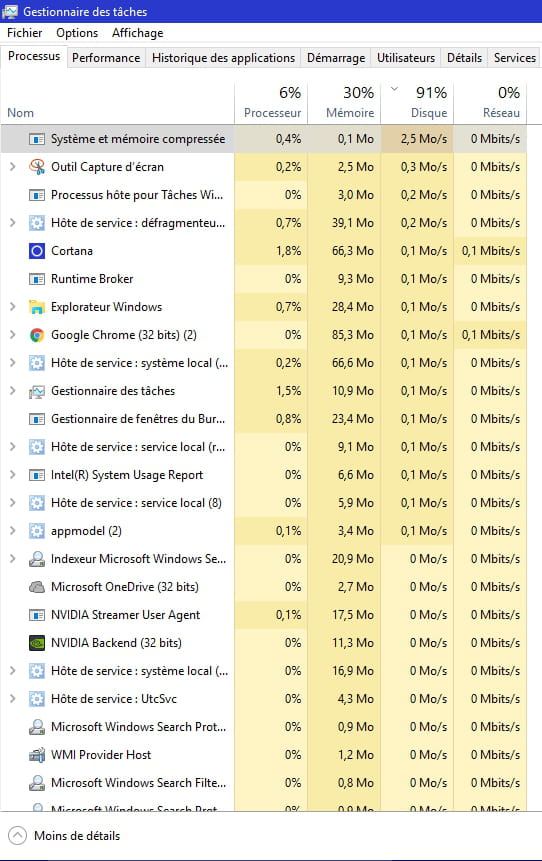The width and height of the screenshot is (542, 861).
Task: Sort by the Disque column header
Action: (417, 102)
